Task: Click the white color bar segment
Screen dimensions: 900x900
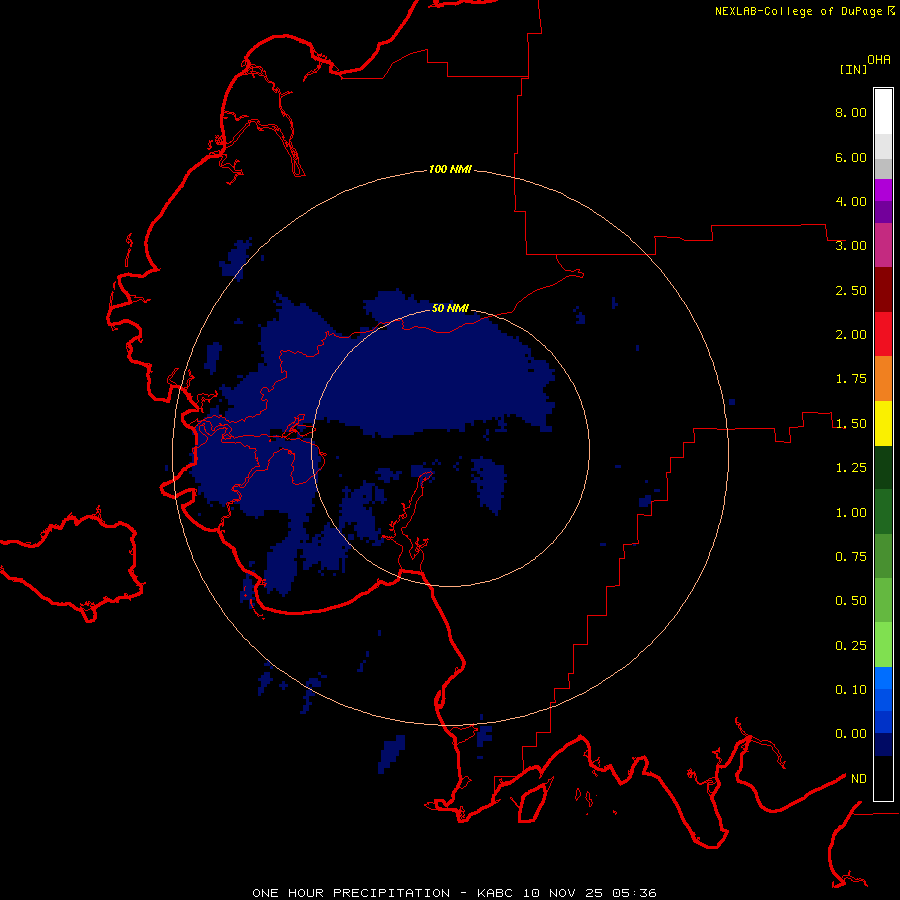Action: (883, 111)
